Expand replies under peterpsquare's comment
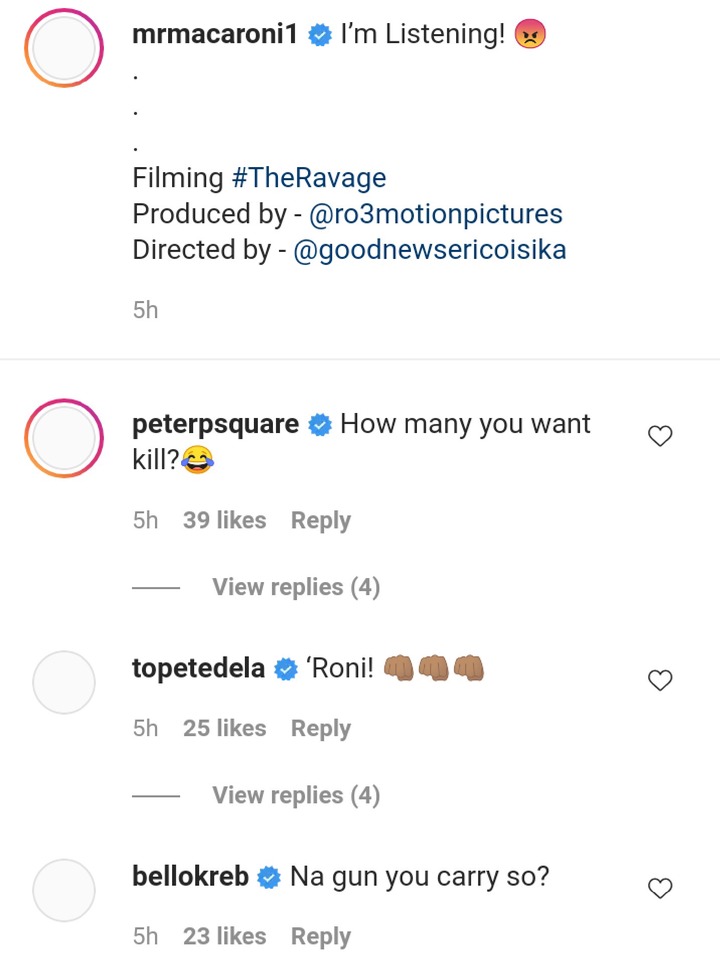Screen dimensions: 720x973 (296, 586)
